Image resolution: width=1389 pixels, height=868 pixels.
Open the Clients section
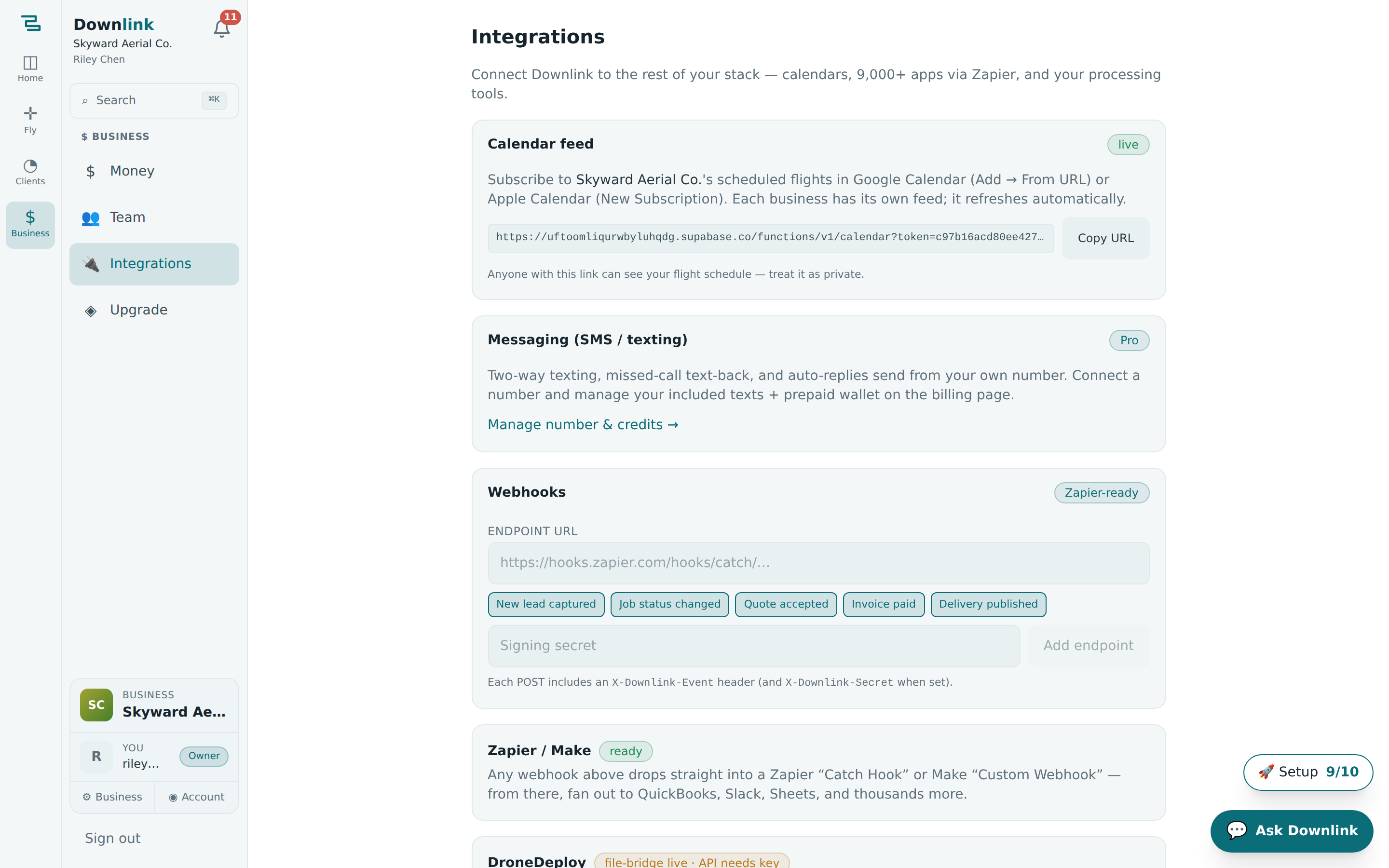tap(30, 172)
